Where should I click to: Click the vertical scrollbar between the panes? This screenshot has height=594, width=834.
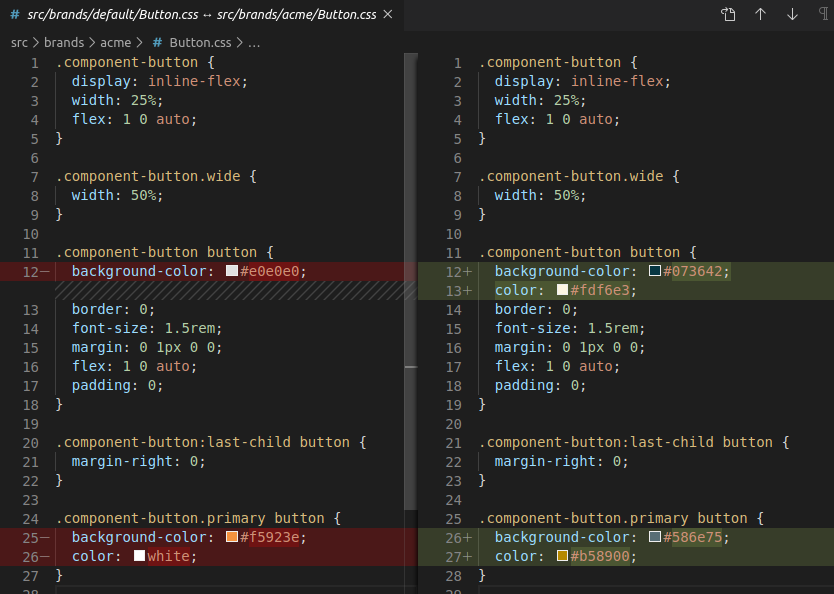click(x=410, y=368)
